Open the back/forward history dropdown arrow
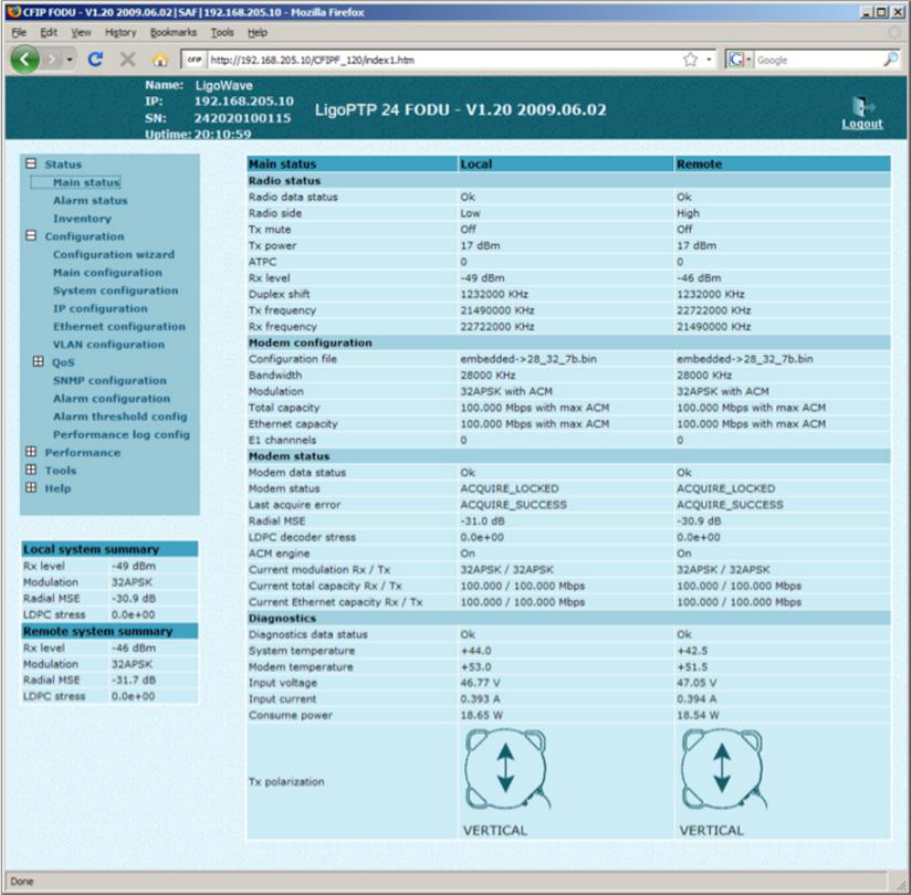 coord(70,60)
